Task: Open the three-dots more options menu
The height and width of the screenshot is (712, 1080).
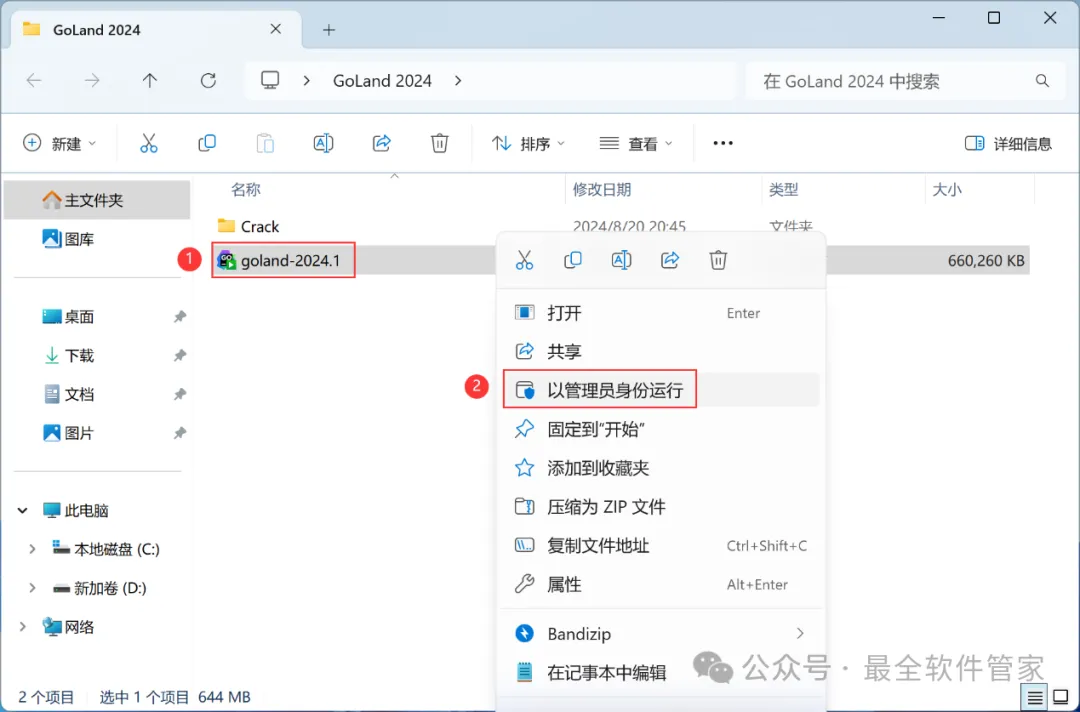Action: point(723,143)
